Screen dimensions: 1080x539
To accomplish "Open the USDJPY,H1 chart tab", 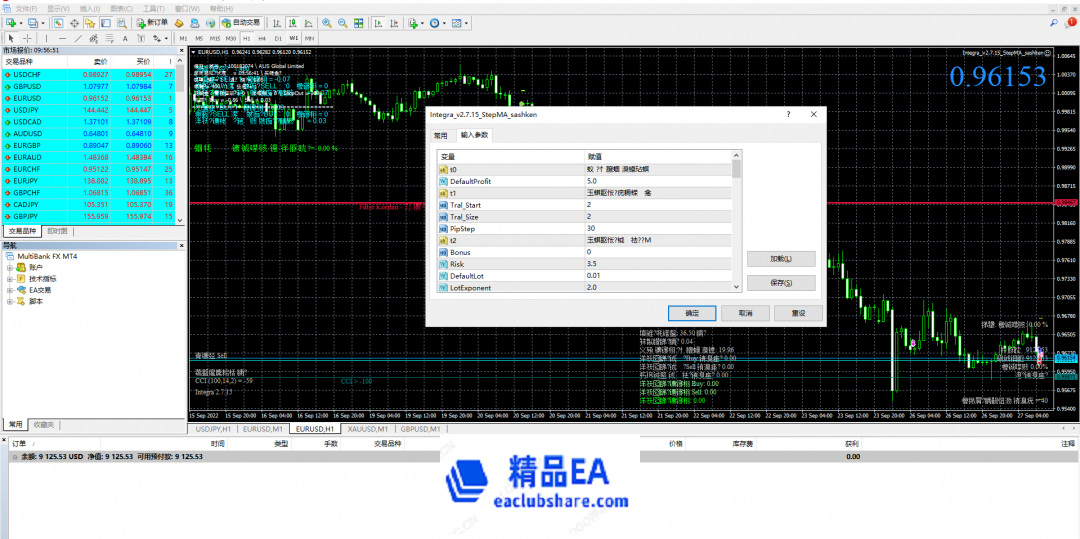I will pyautogui.click(x=213, y=429).
